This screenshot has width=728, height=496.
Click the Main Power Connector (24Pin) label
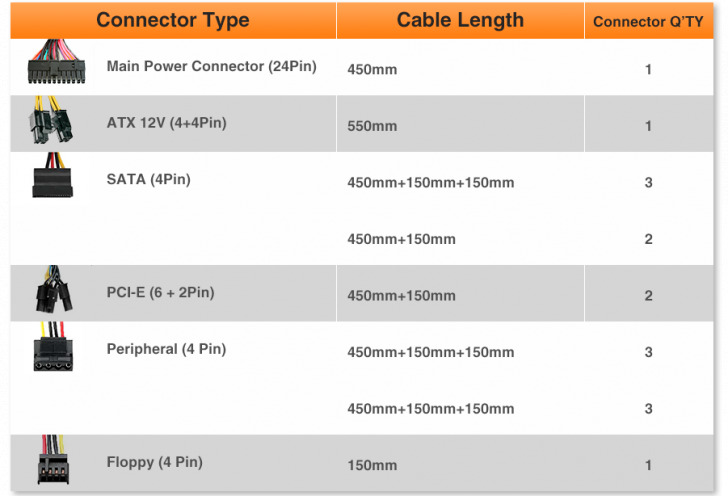[x=211, y=67]
